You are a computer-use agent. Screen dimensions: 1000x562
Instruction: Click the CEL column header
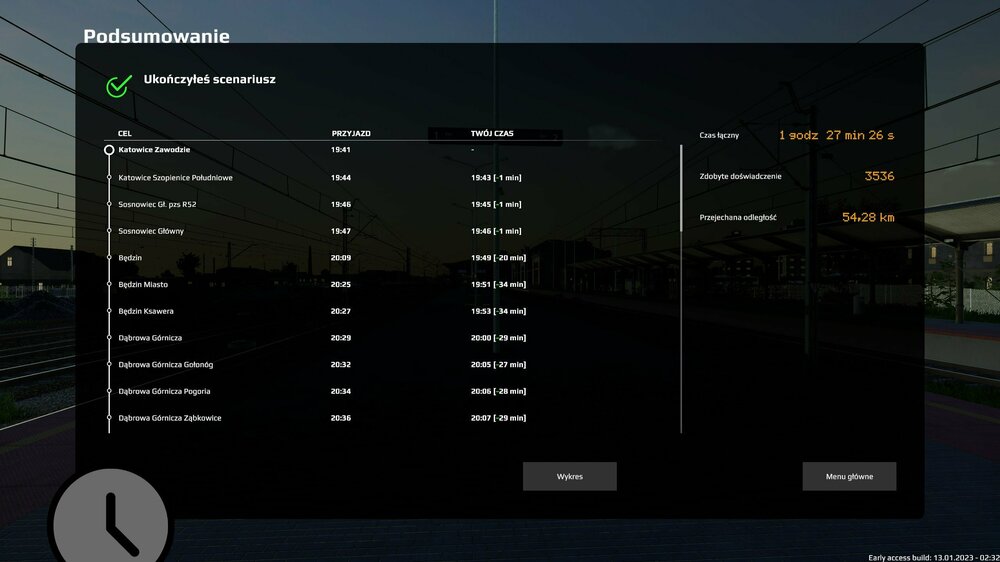pyautogui.click(x=124, y=133)
